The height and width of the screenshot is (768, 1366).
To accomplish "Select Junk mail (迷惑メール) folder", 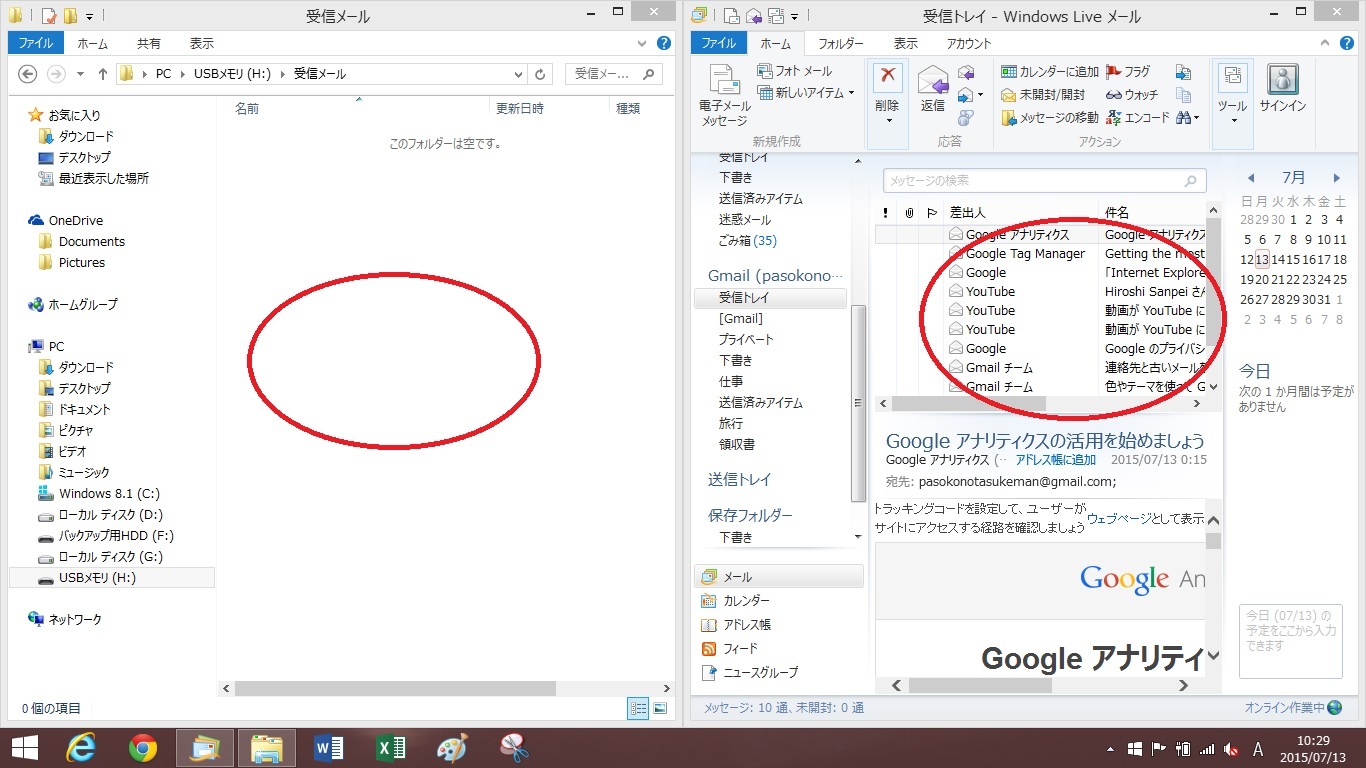I will (745, 220).
